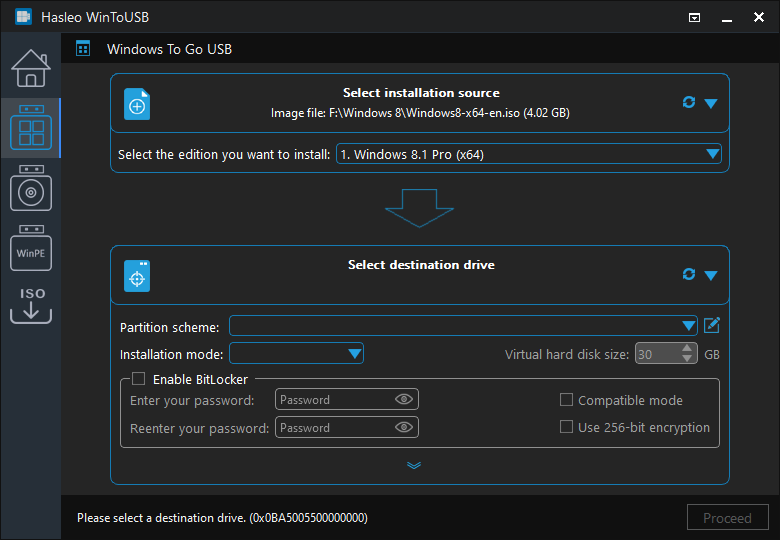The width and height of the screenshot is (780, 540).
Task: Close the Hasleo WinToUSB window
Action: tap(759, 17)
